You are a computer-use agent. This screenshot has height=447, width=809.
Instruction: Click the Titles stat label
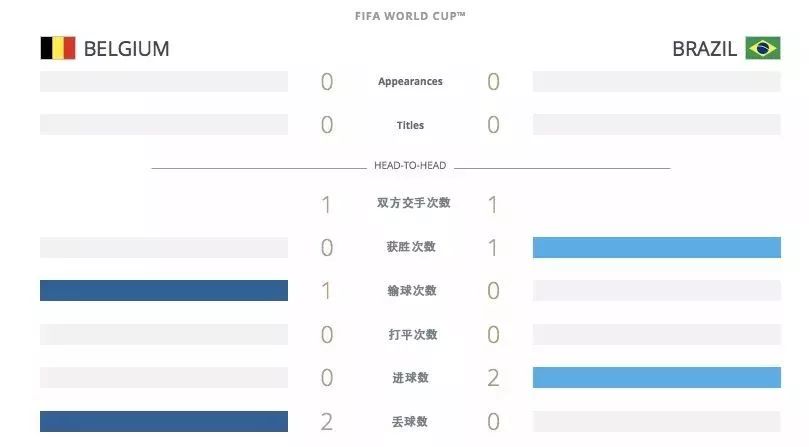point(410,125)
